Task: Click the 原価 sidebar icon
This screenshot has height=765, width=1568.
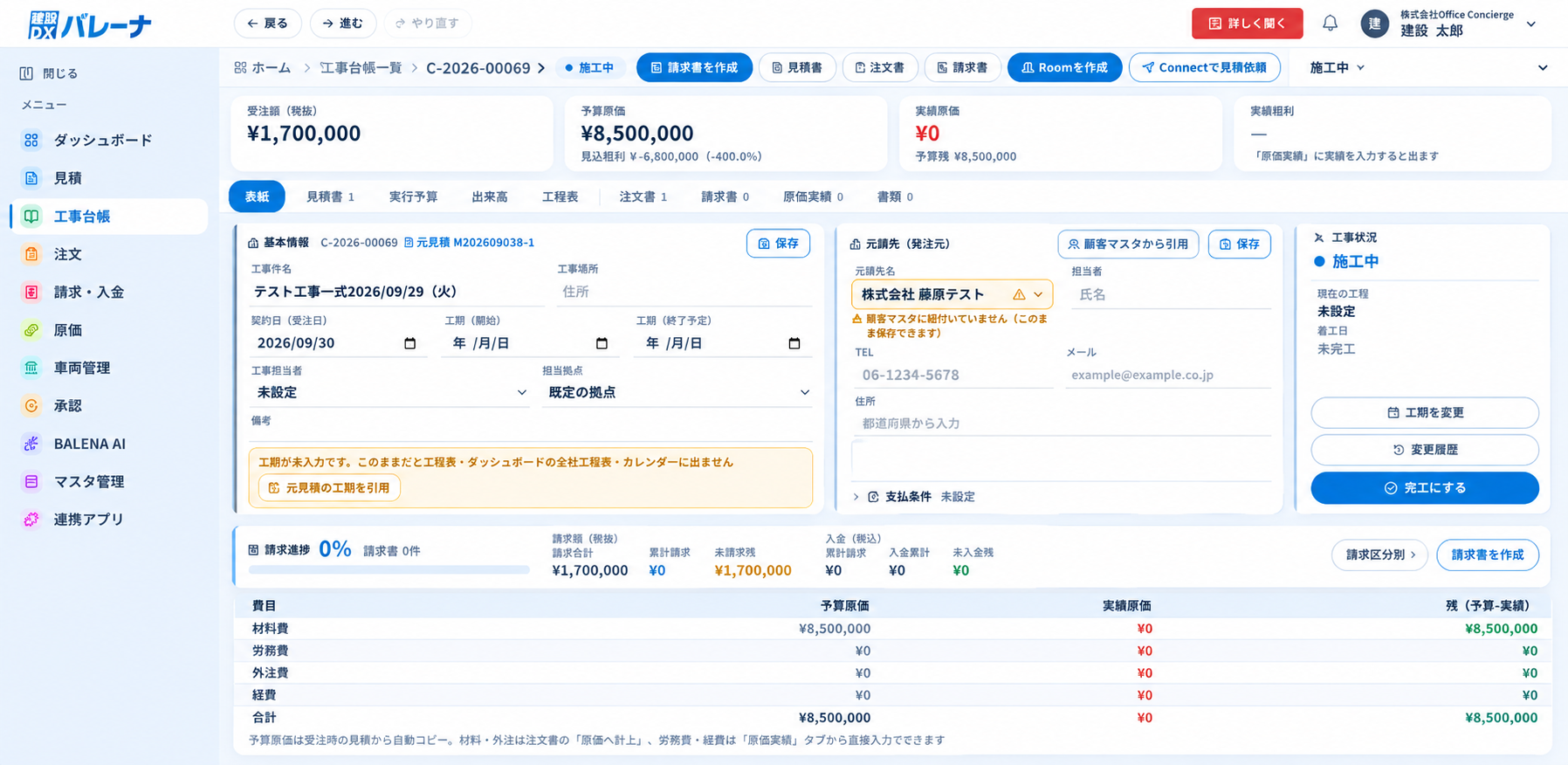Action: (31, 330)
